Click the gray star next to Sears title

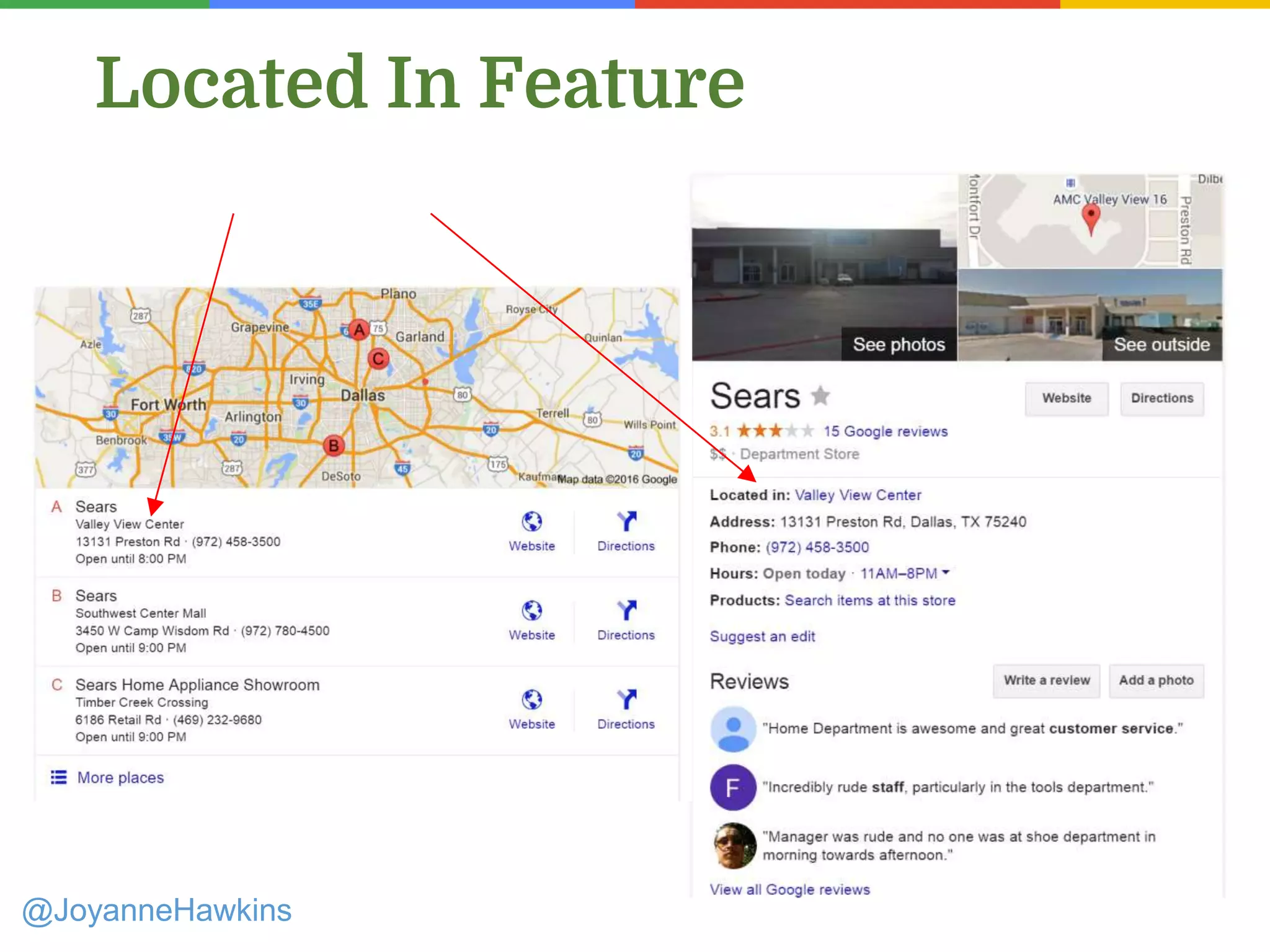pos(820,395)
